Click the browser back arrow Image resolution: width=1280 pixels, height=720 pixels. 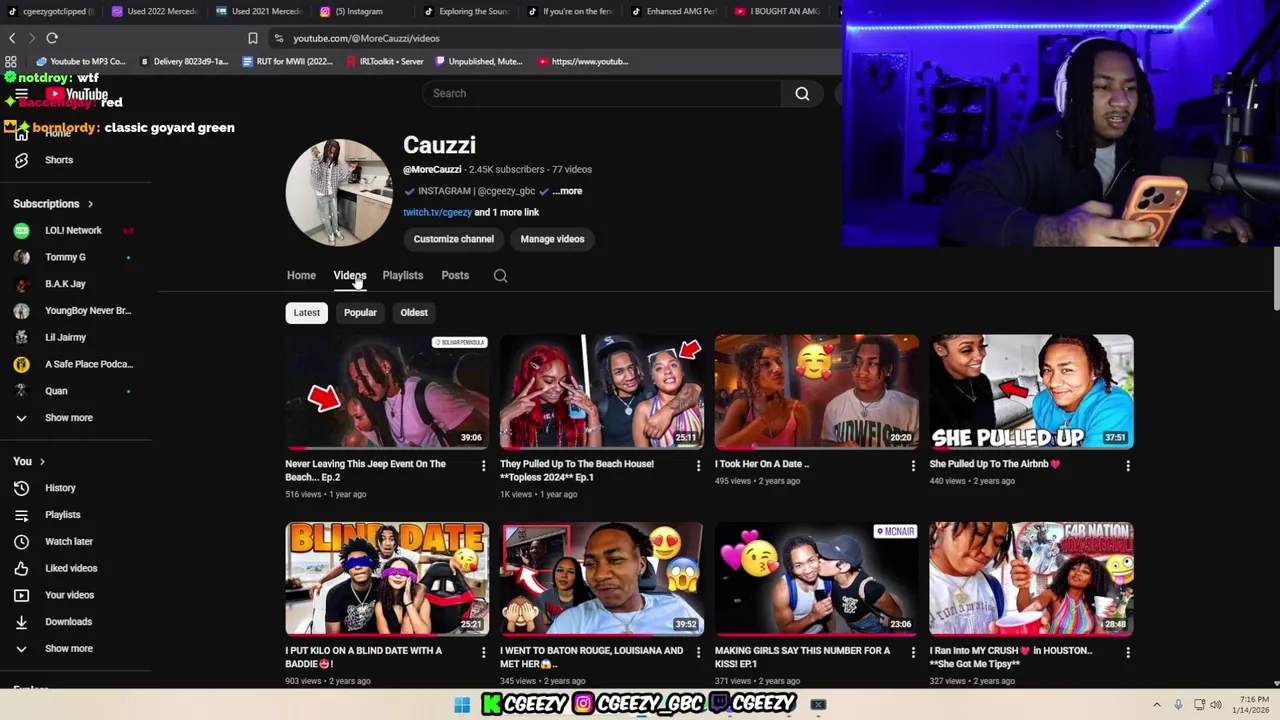12,38
